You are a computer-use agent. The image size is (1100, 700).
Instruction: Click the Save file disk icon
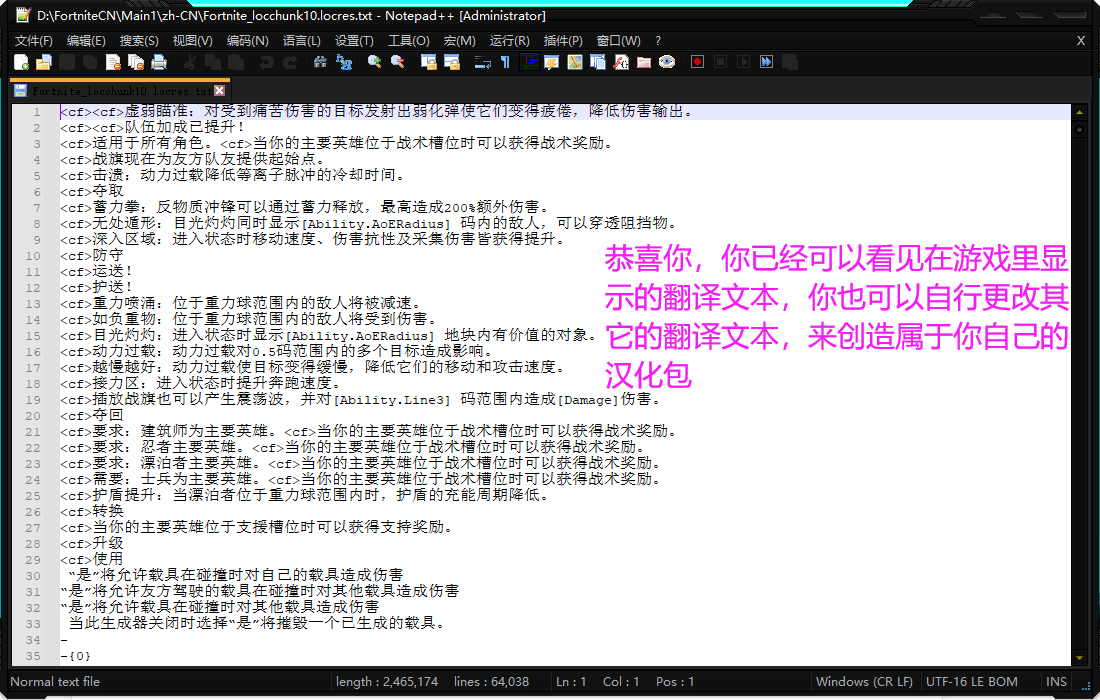click(x=67, y=62)
